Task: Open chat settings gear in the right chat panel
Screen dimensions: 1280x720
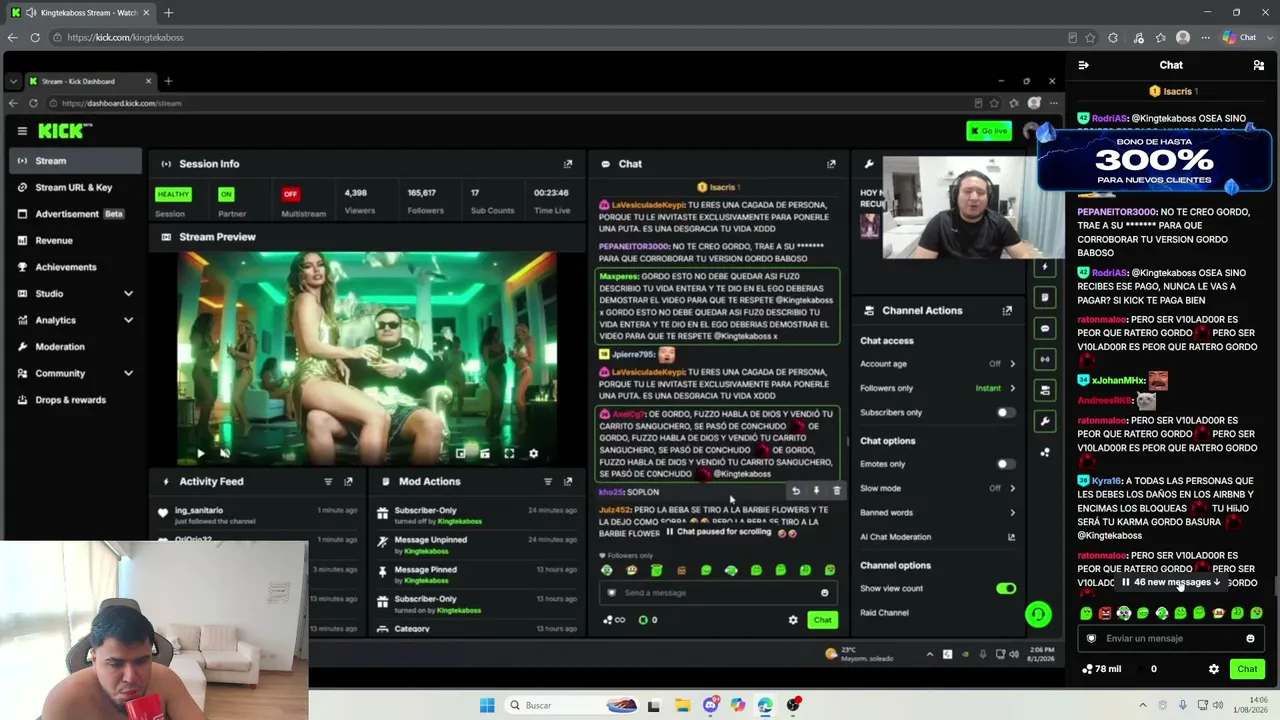Action: pyautogui.click(x=1213, y=669)
